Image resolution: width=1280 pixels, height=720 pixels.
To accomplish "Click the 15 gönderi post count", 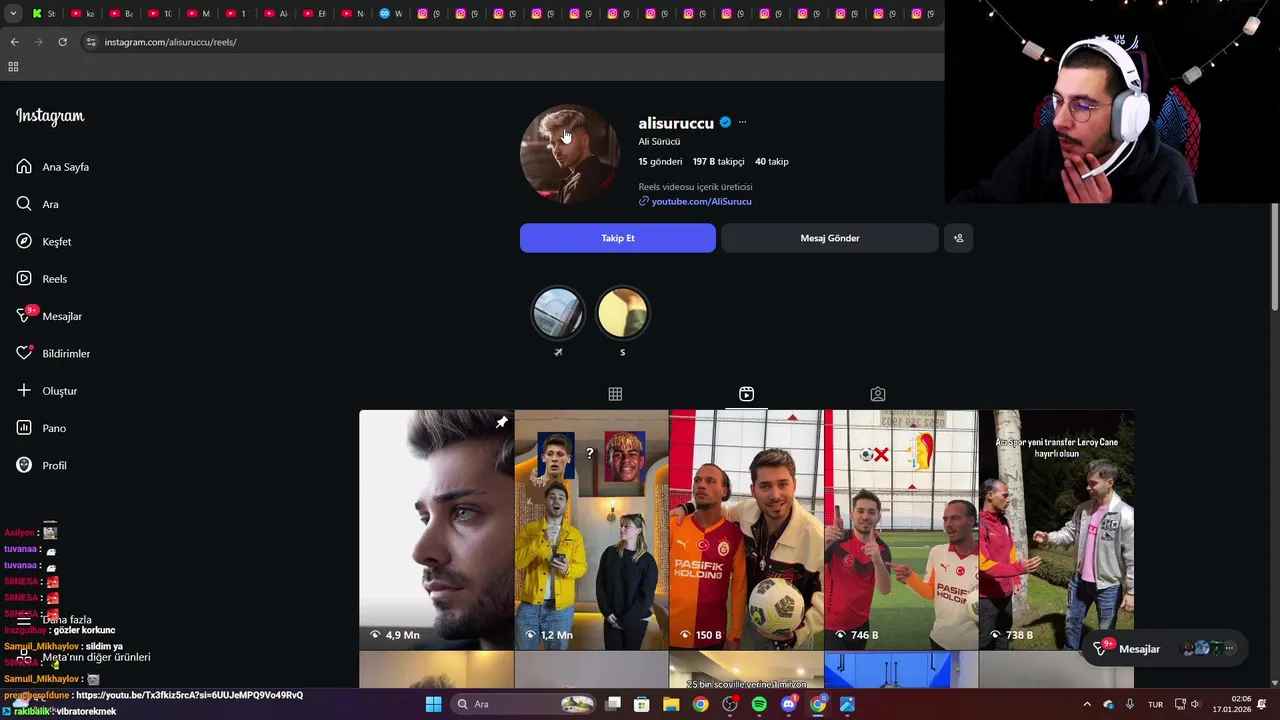I will (x=660, y=161).
